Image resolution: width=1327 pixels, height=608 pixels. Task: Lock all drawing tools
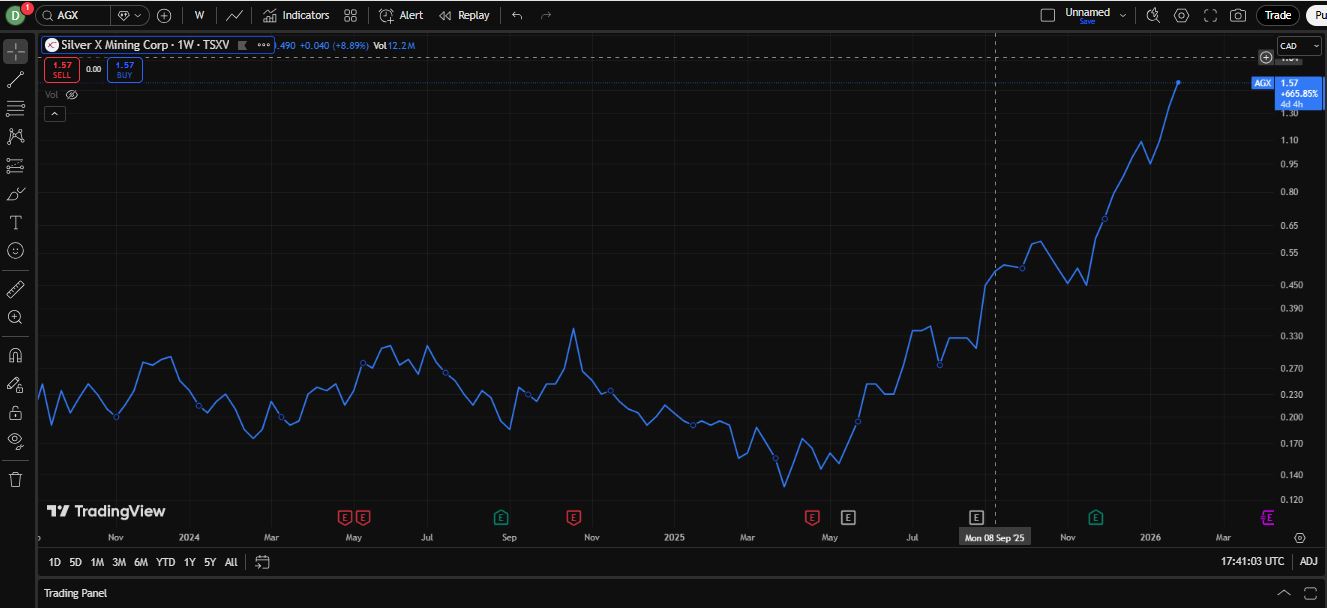[x=15, y=412]
